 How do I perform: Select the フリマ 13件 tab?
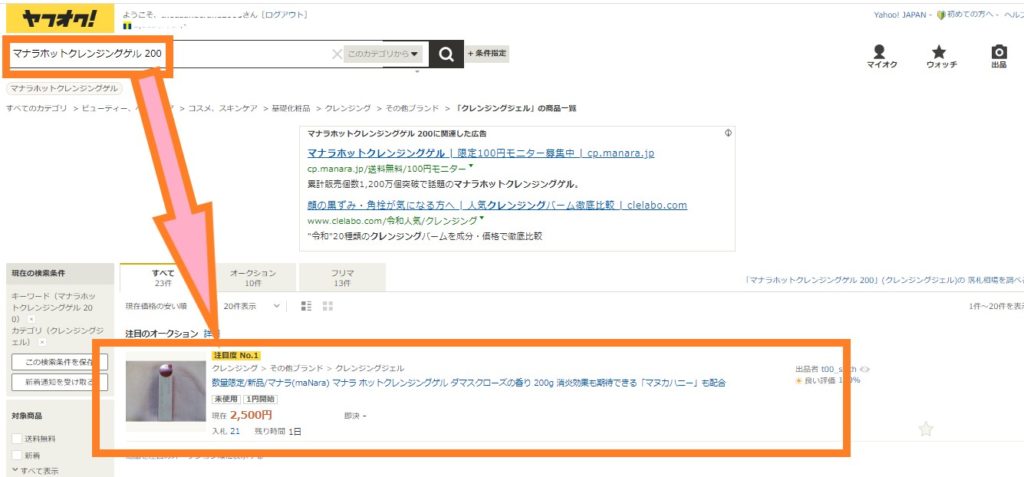coord(342,278)
